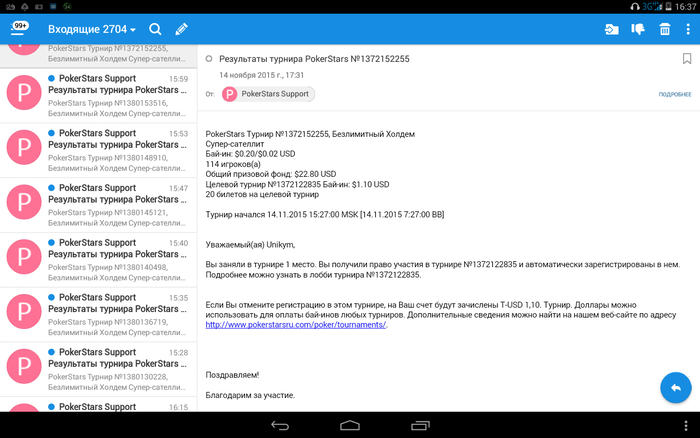
Task: Open the email received at 15:47
Action: [x=98, y=205]
